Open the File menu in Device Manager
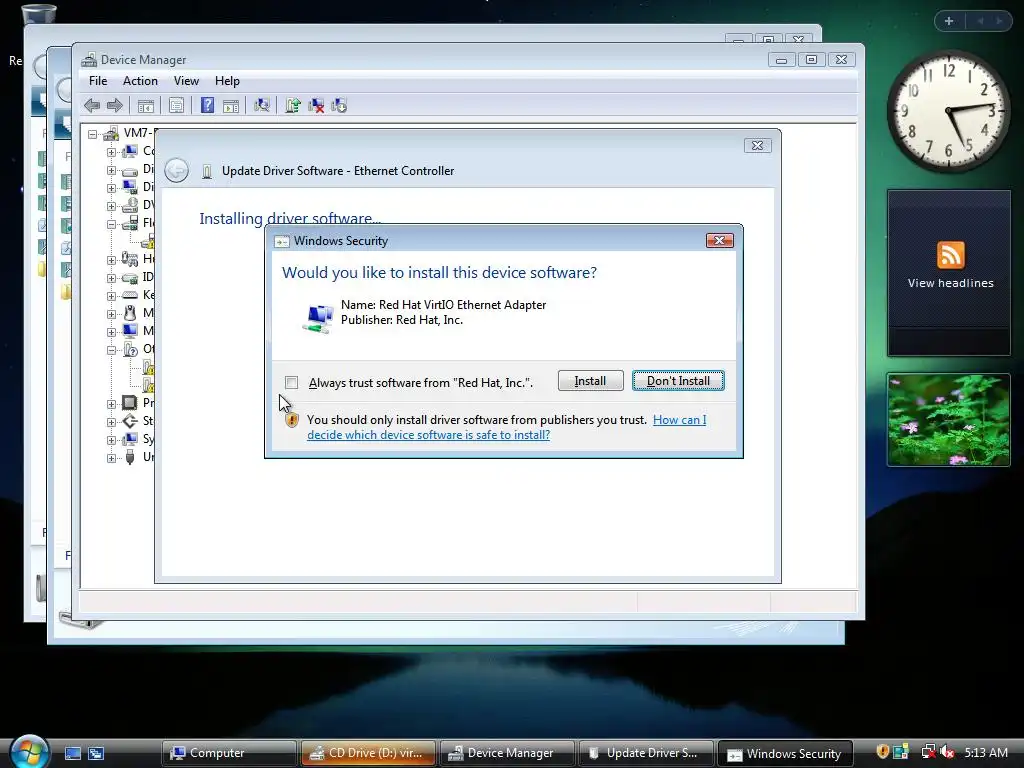The height and width of the screenshot is (768, 1024). pos(98,81)
